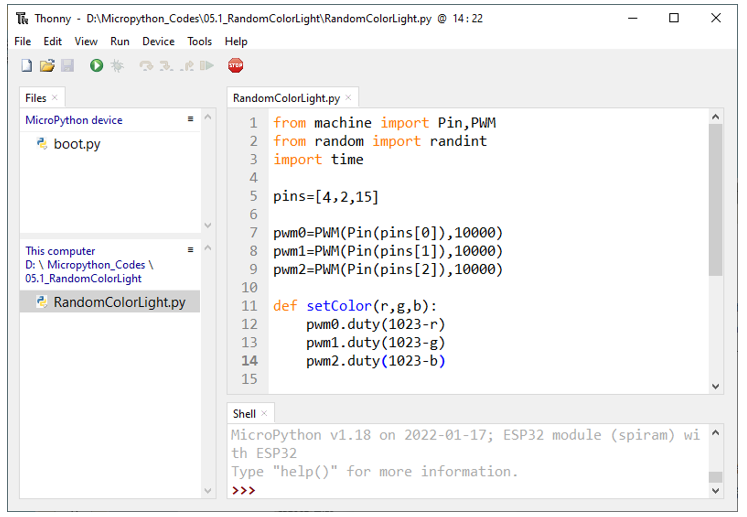The height and width of the screenshot is (517, 747).
Task: Open the Help menu
Action: point(236,41)
